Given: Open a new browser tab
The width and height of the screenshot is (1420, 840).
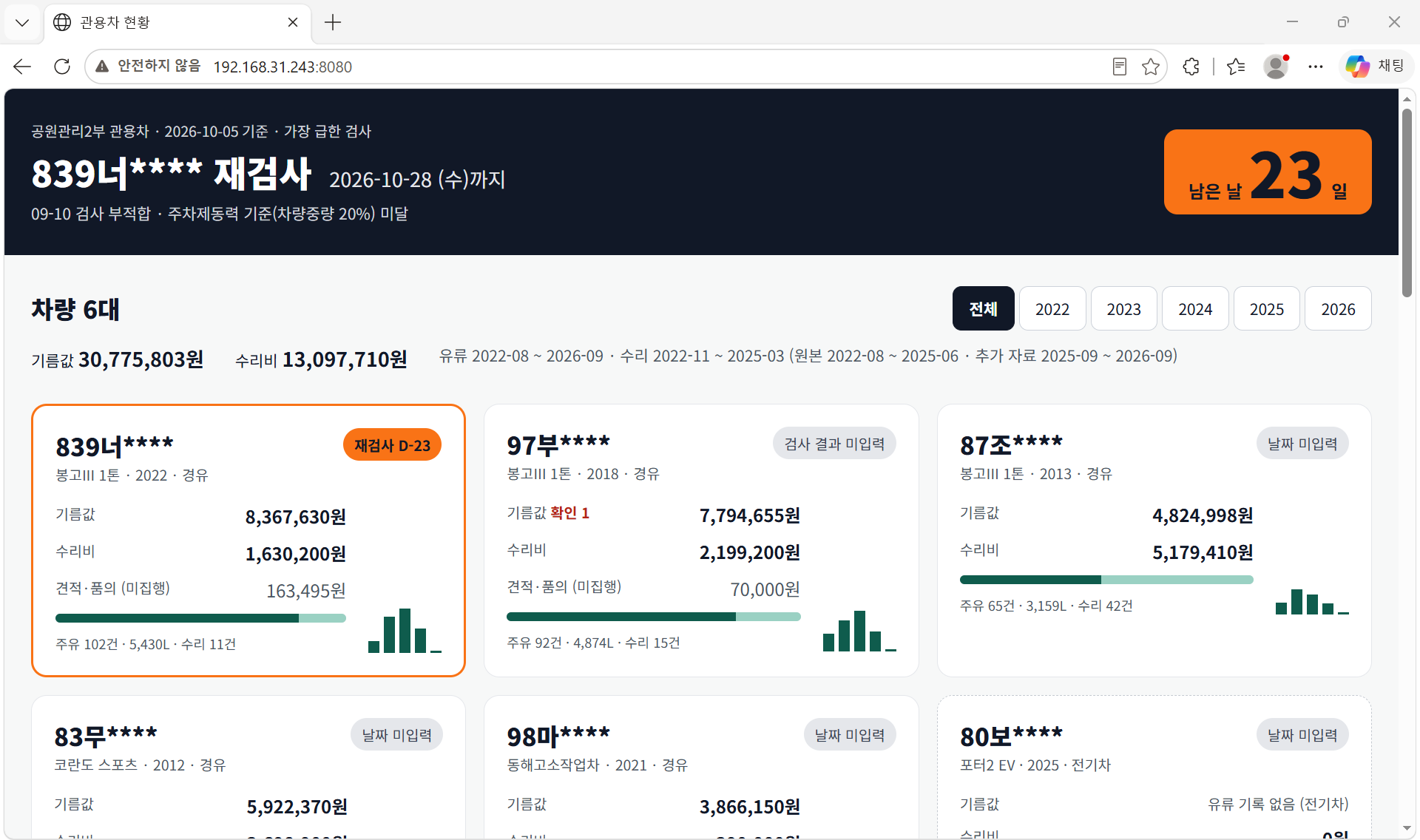Looking at the screenshot, I should pos(333,22).
